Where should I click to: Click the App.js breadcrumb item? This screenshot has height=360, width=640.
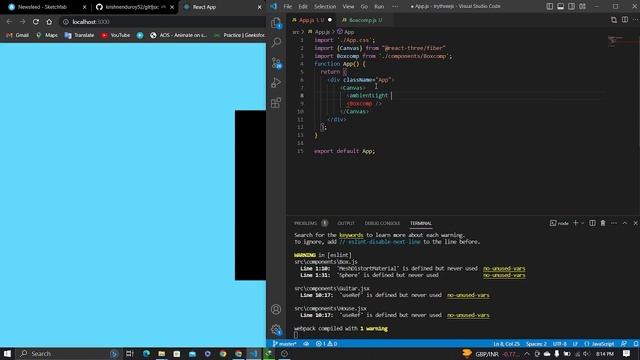(x=319, y=31)
